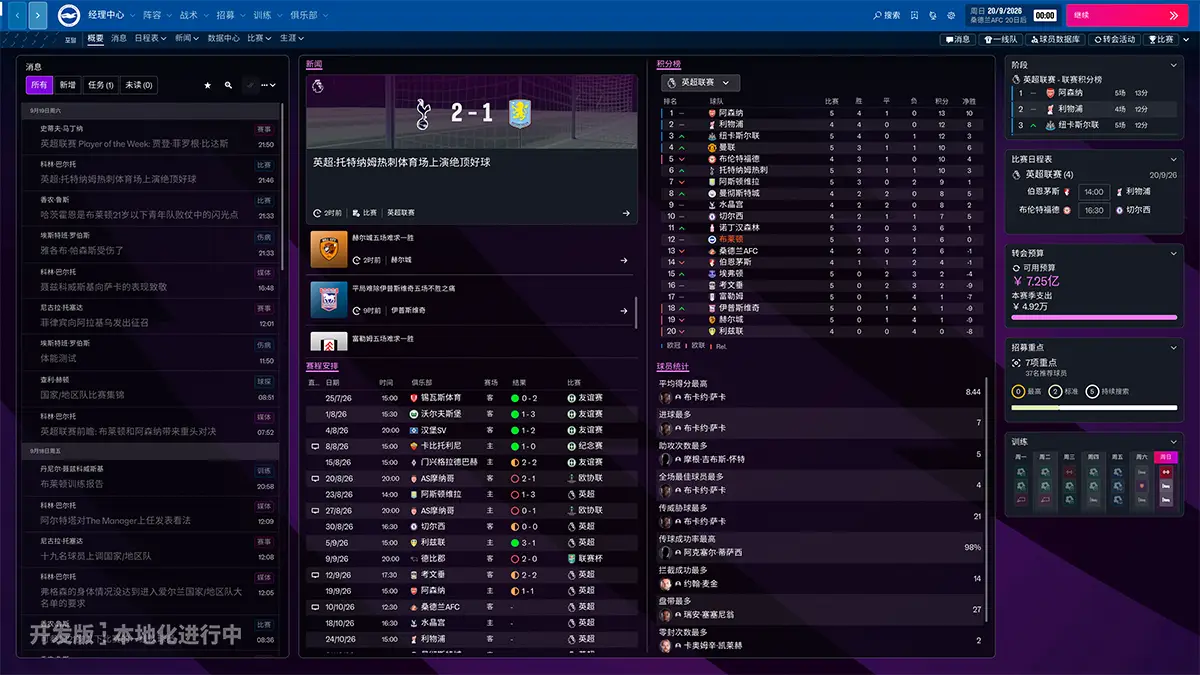Click the 最高 priority circle 0
Screen dimensions: 1200x675
click(x=1019, y=392)
